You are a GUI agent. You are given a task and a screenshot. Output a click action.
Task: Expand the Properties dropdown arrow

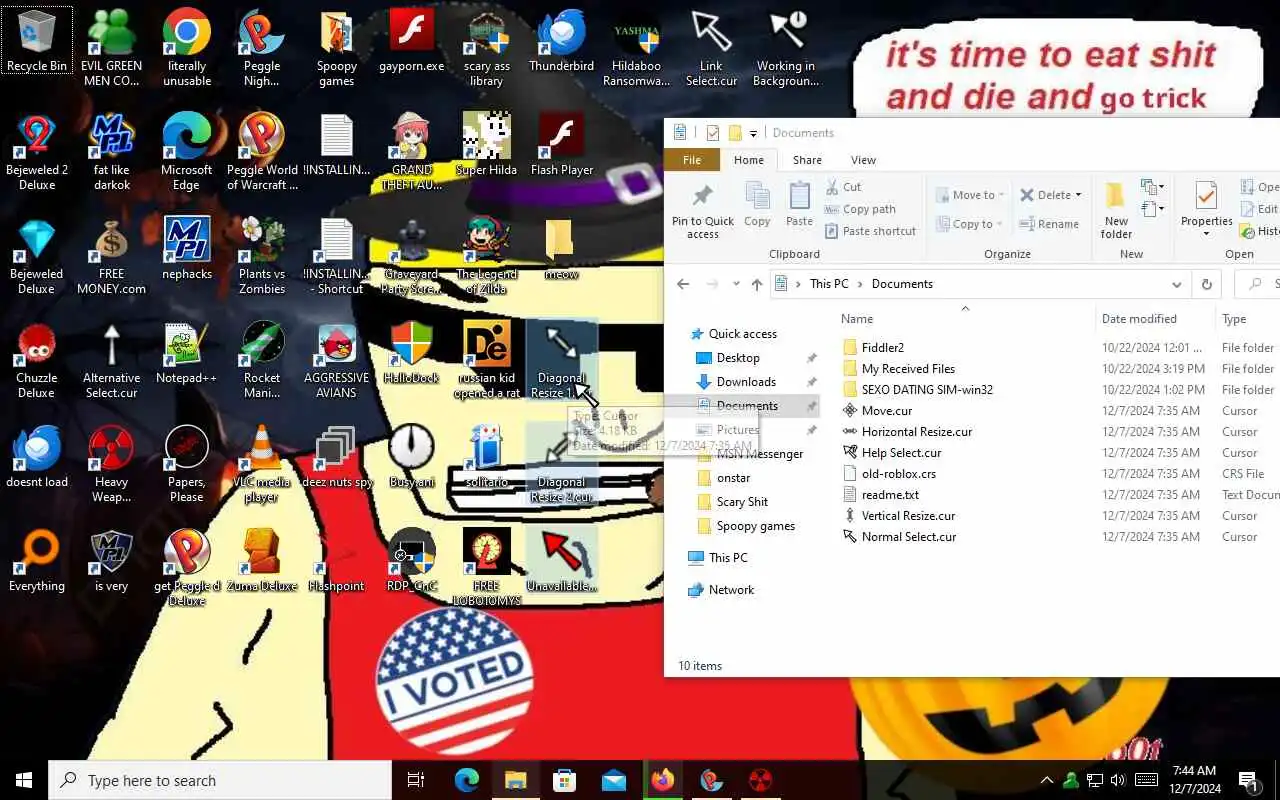[1206, 235]
